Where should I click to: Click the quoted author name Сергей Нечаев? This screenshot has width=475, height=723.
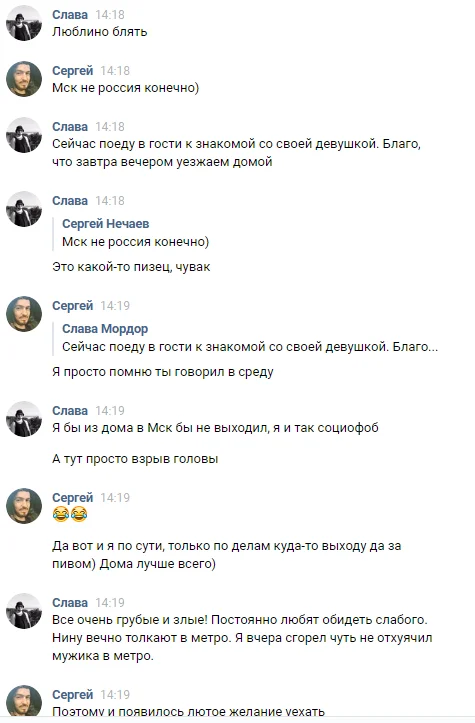(x=106, y=224)
